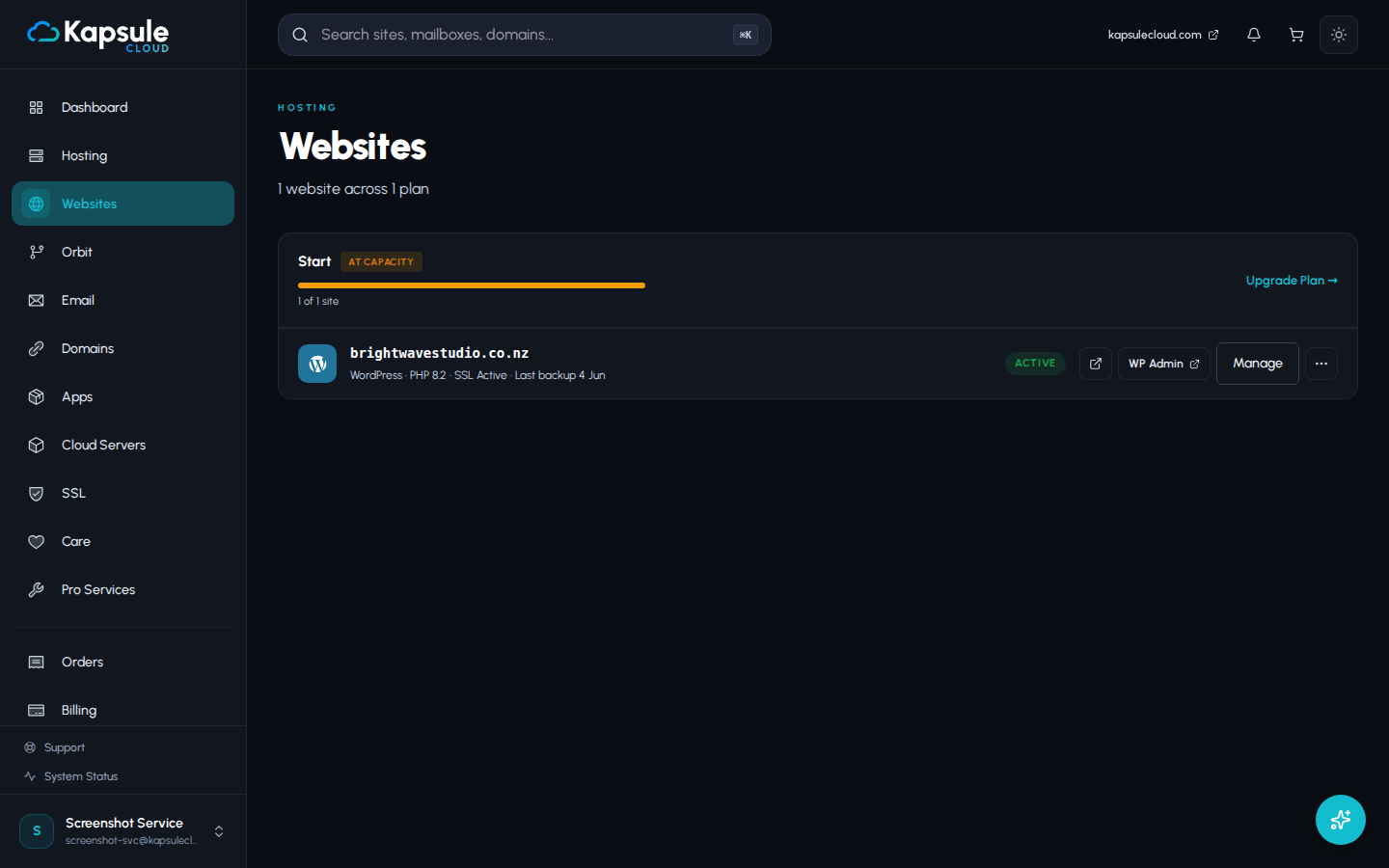This screenshot has height=868, width=1389.
Task: Click the AT CAPACITY badge
Action: [381, 262]
